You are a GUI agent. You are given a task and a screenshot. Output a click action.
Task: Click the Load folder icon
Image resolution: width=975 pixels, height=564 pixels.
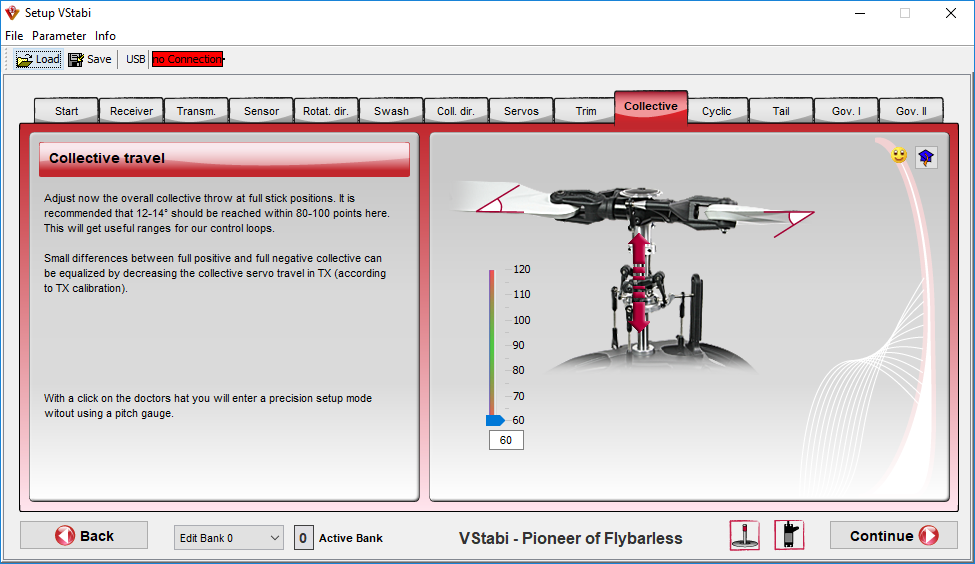pyautogui.click(x=24, y=60)
